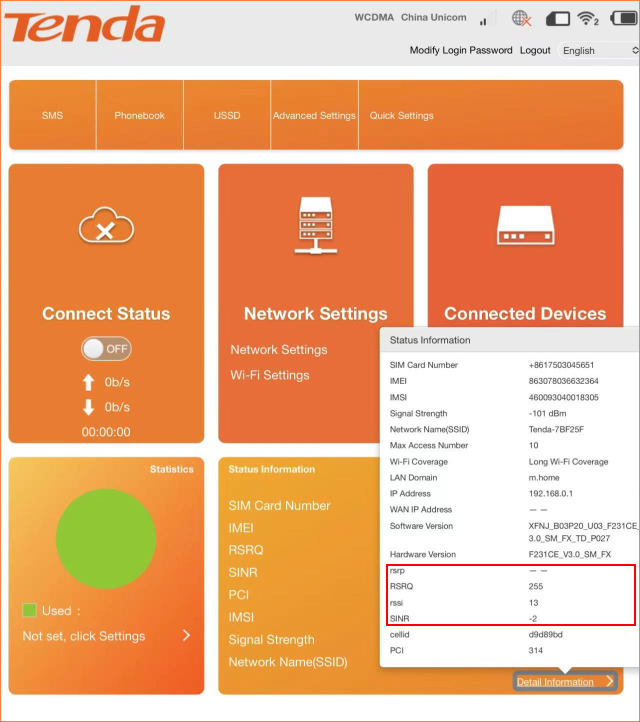Toggle the connection OFF switch
640x722 pixels.
pos(106,349)
